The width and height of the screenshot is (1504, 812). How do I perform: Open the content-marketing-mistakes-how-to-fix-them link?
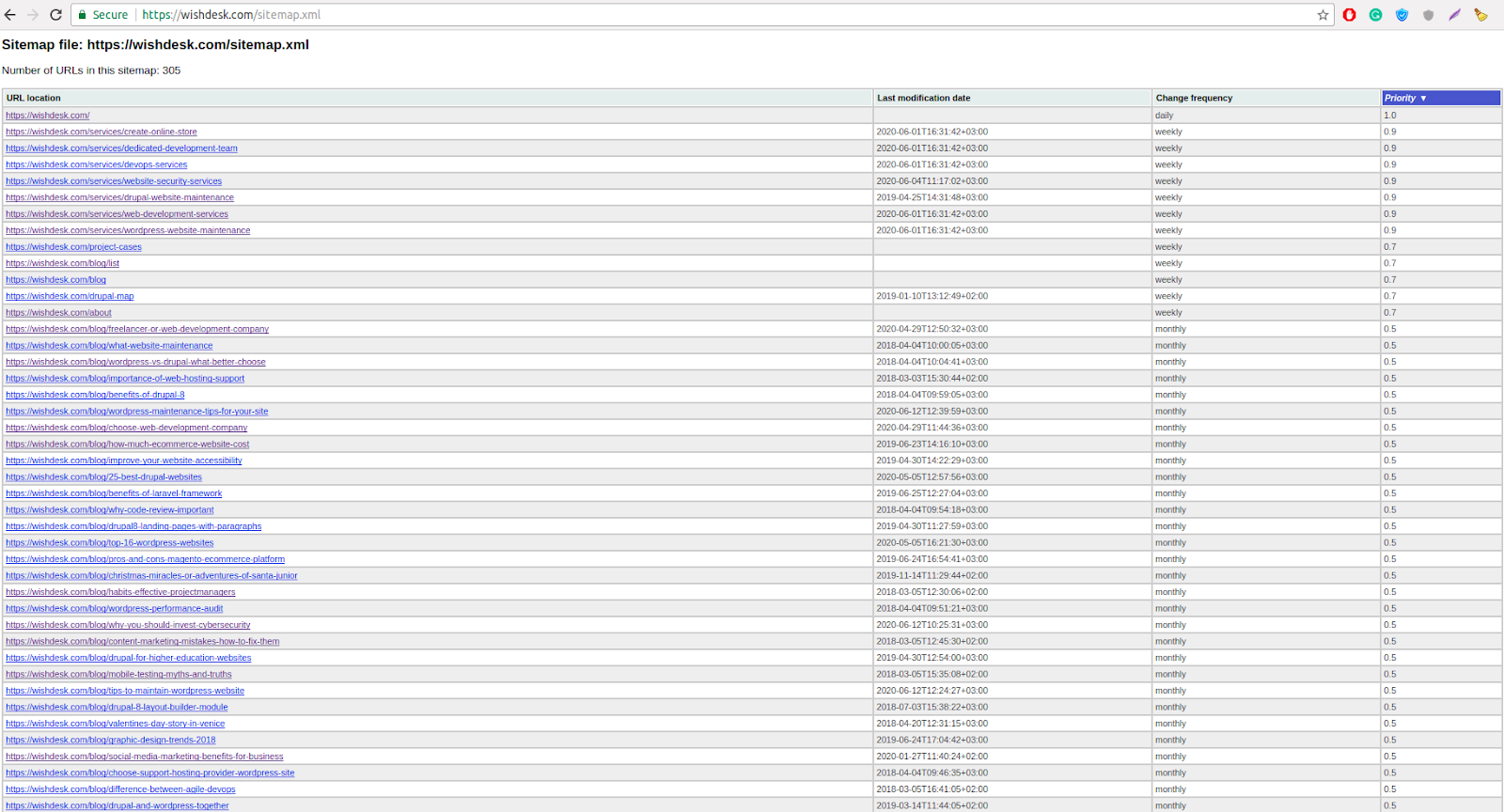pyautogui.click(x=143, y=642)
